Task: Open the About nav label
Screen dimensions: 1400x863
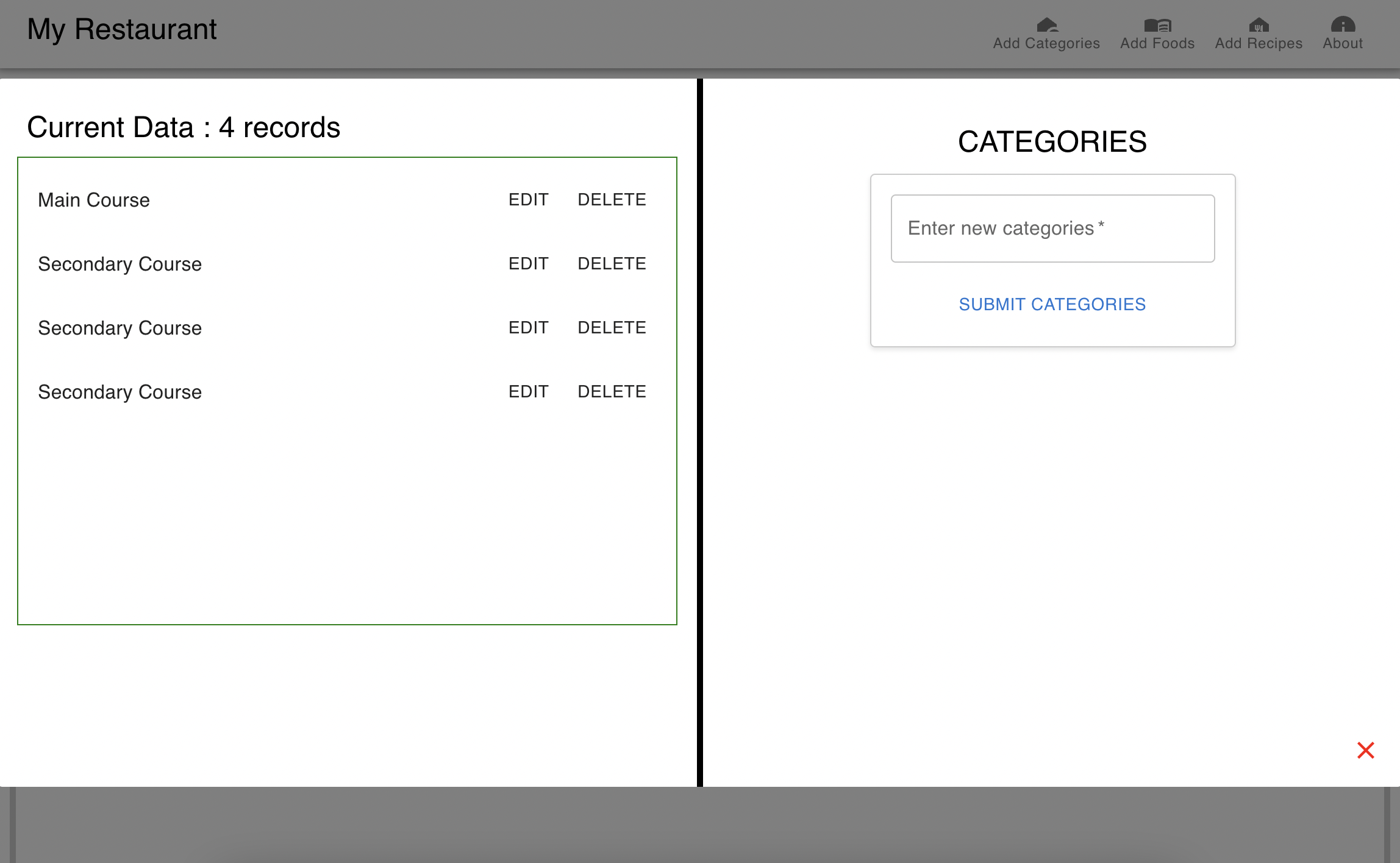Action: pyautogui.click(x=1342, y=43)
